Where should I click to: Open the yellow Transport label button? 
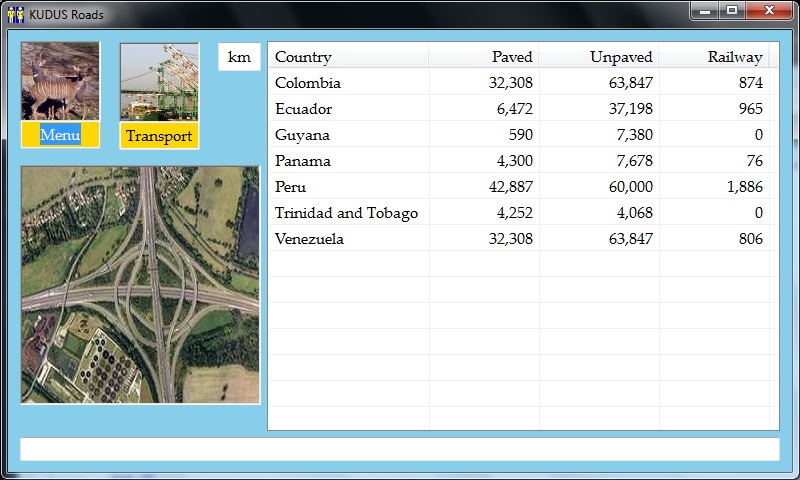[159, 136]
